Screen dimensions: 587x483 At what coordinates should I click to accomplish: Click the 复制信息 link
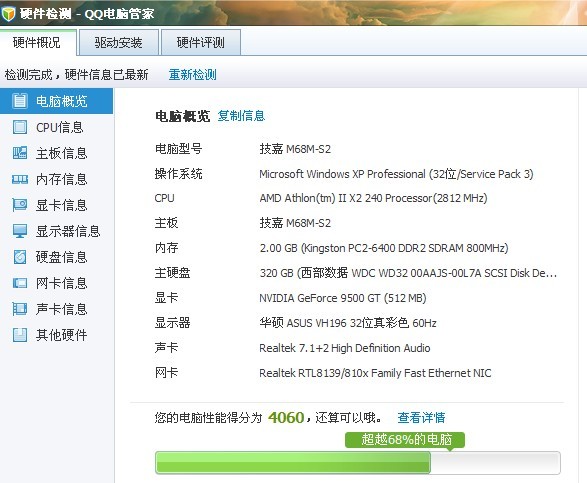(241, 116)
